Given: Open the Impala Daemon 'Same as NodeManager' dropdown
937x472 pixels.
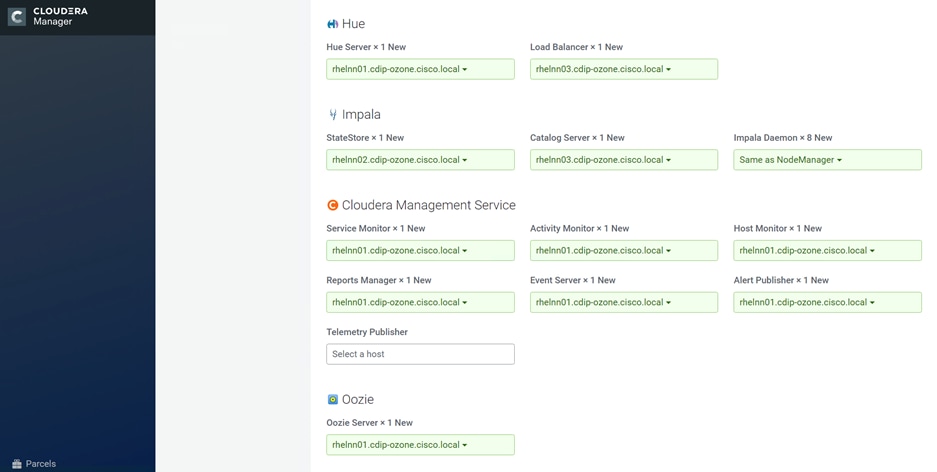Looking at the screenshot, I should click(828, 160).
